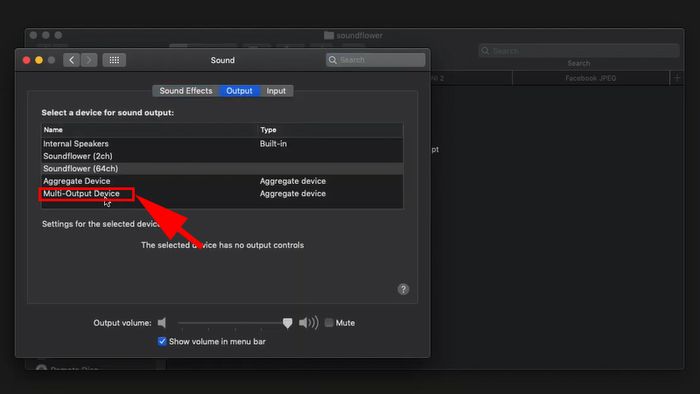Click the plus button in Finder window
This screenshot has width=700, height=394.
[677, 78]
